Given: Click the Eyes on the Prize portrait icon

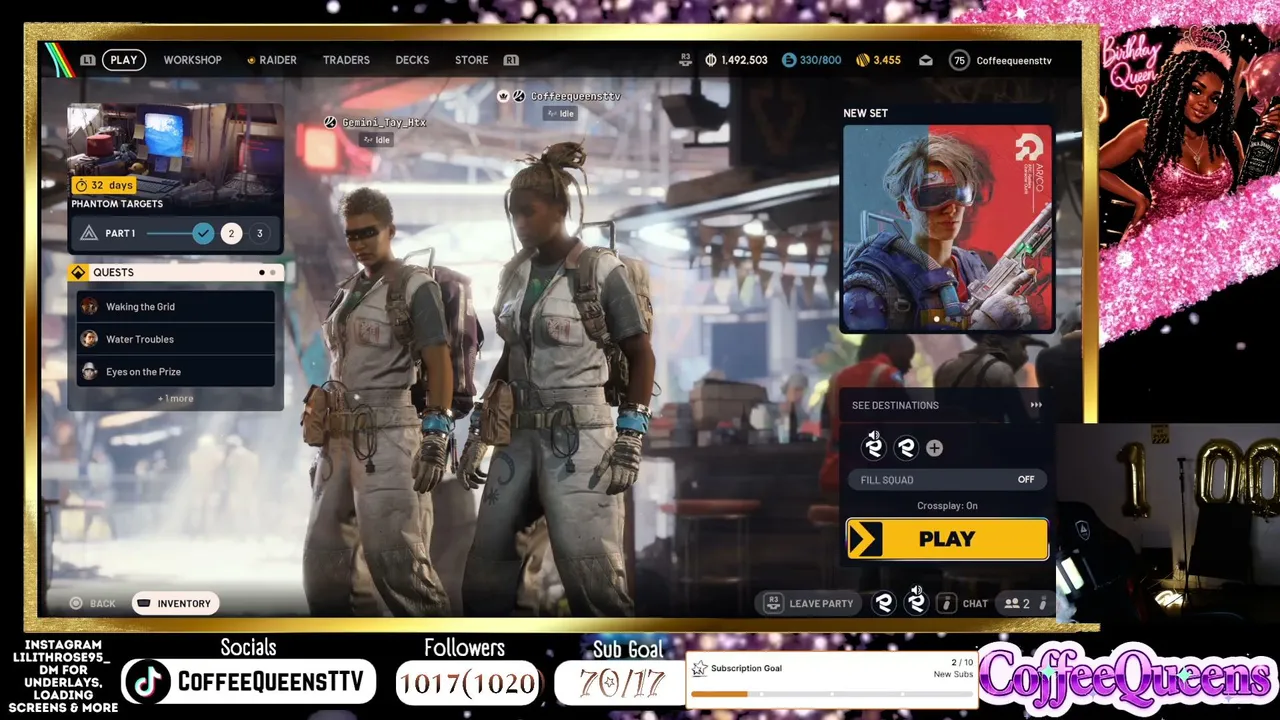Looking at the screenshot, I should coord(90,371).
